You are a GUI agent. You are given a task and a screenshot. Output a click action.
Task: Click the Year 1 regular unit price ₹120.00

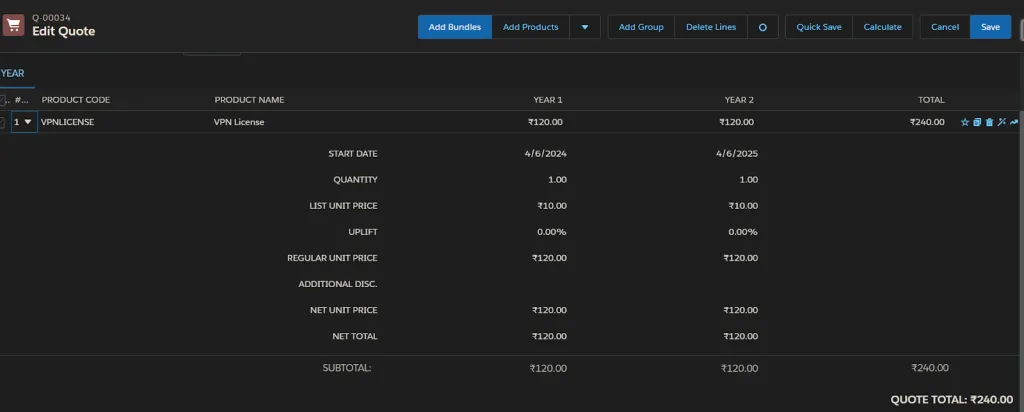click(x=549, y=258)
